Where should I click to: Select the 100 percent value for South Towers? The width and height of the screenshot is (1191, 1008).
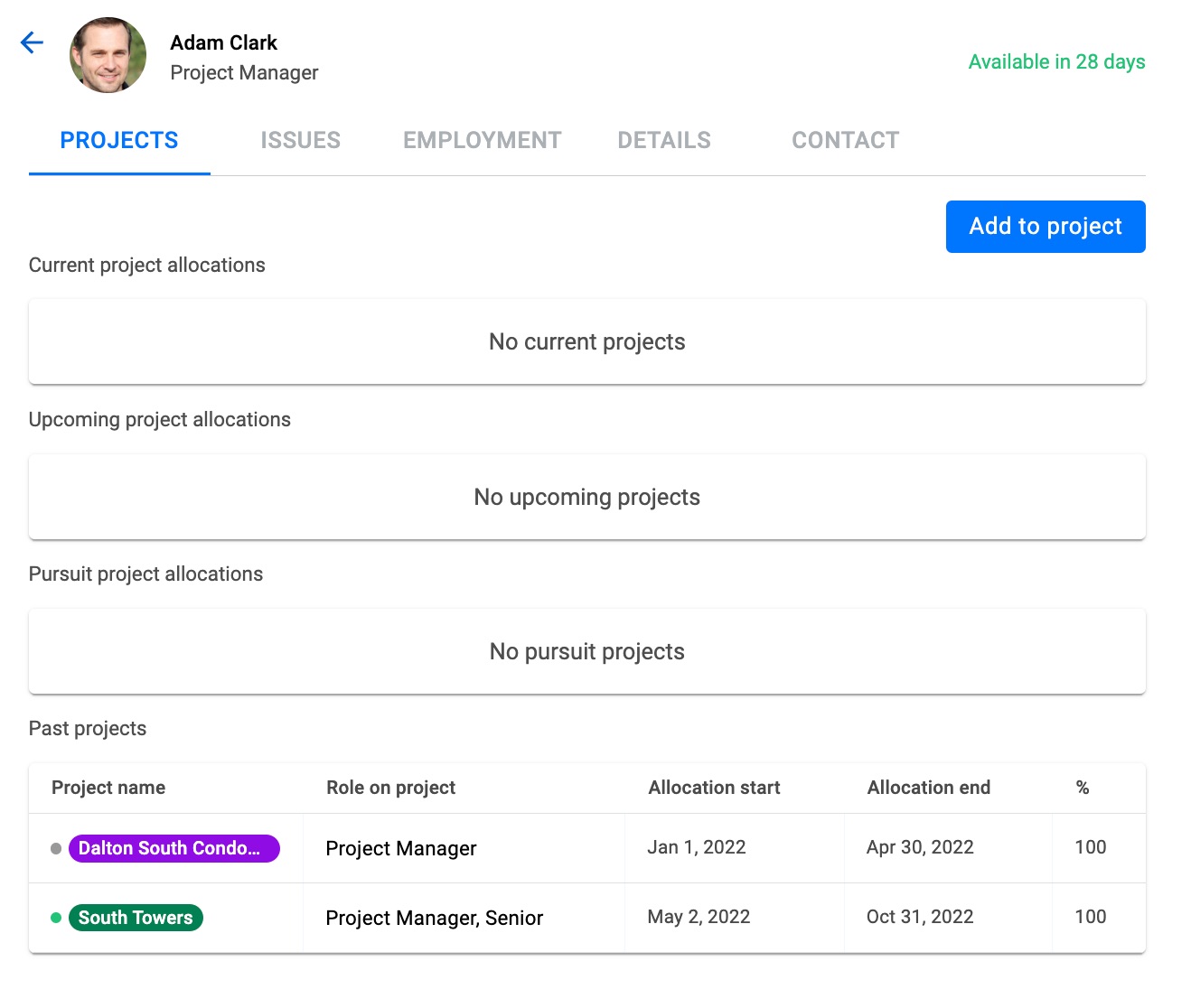[1091, 917]
